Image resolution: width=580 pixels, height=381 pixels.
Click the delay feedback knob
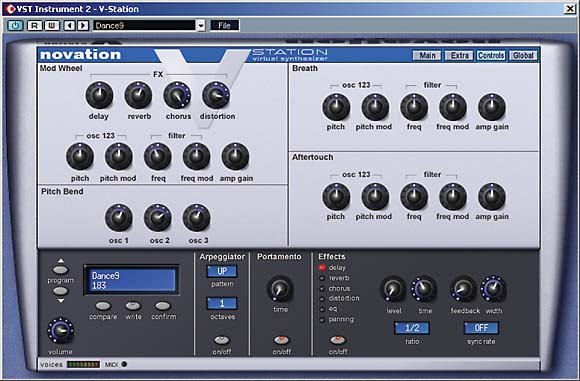point(463,289)
